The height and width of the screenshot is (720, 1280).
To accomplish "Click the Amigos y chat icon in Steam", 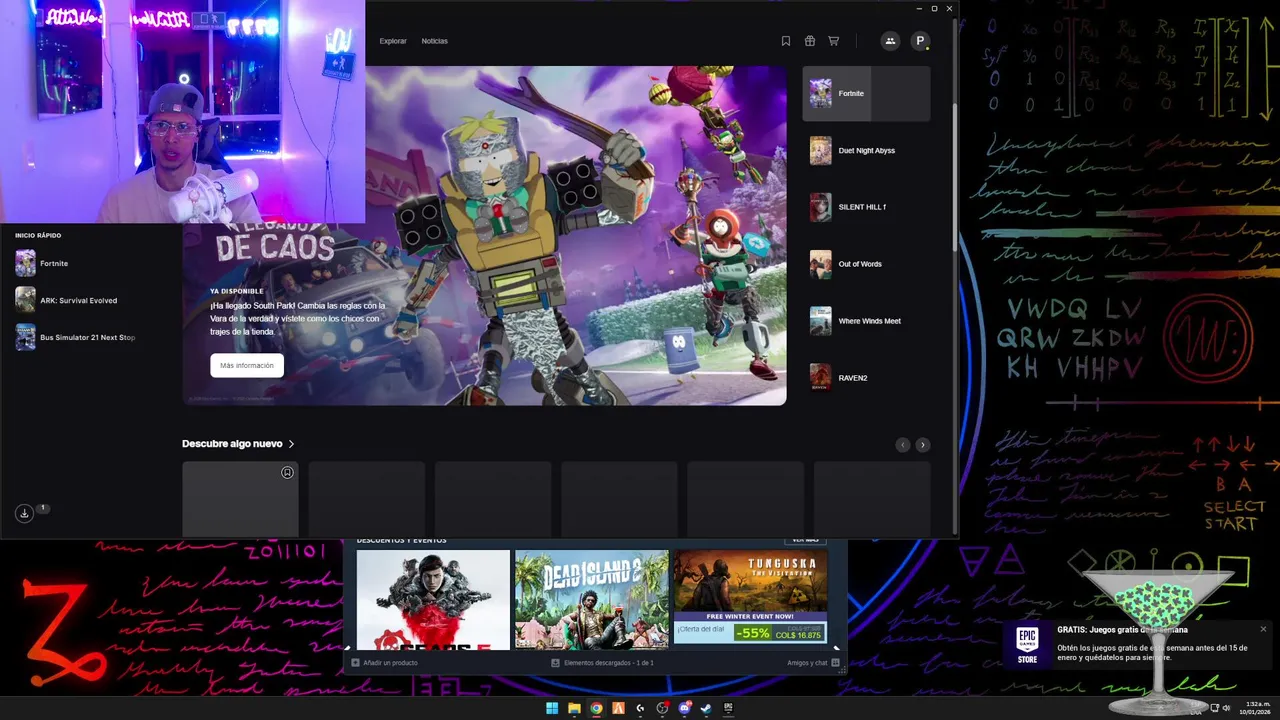I will tap(836, 663).
